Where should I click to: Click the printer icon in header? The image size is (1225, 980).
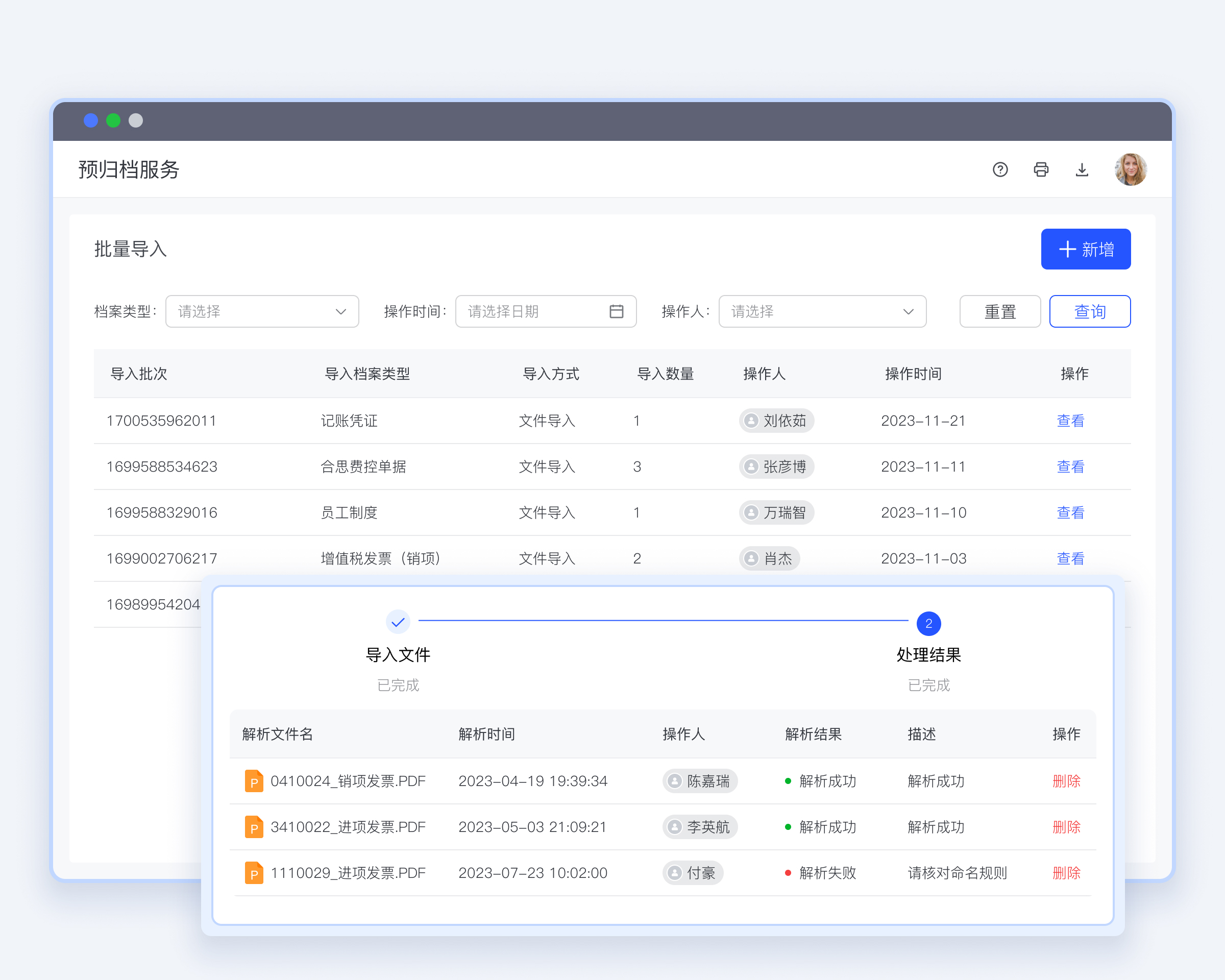pyautogui.click(x=1041, y=169)
